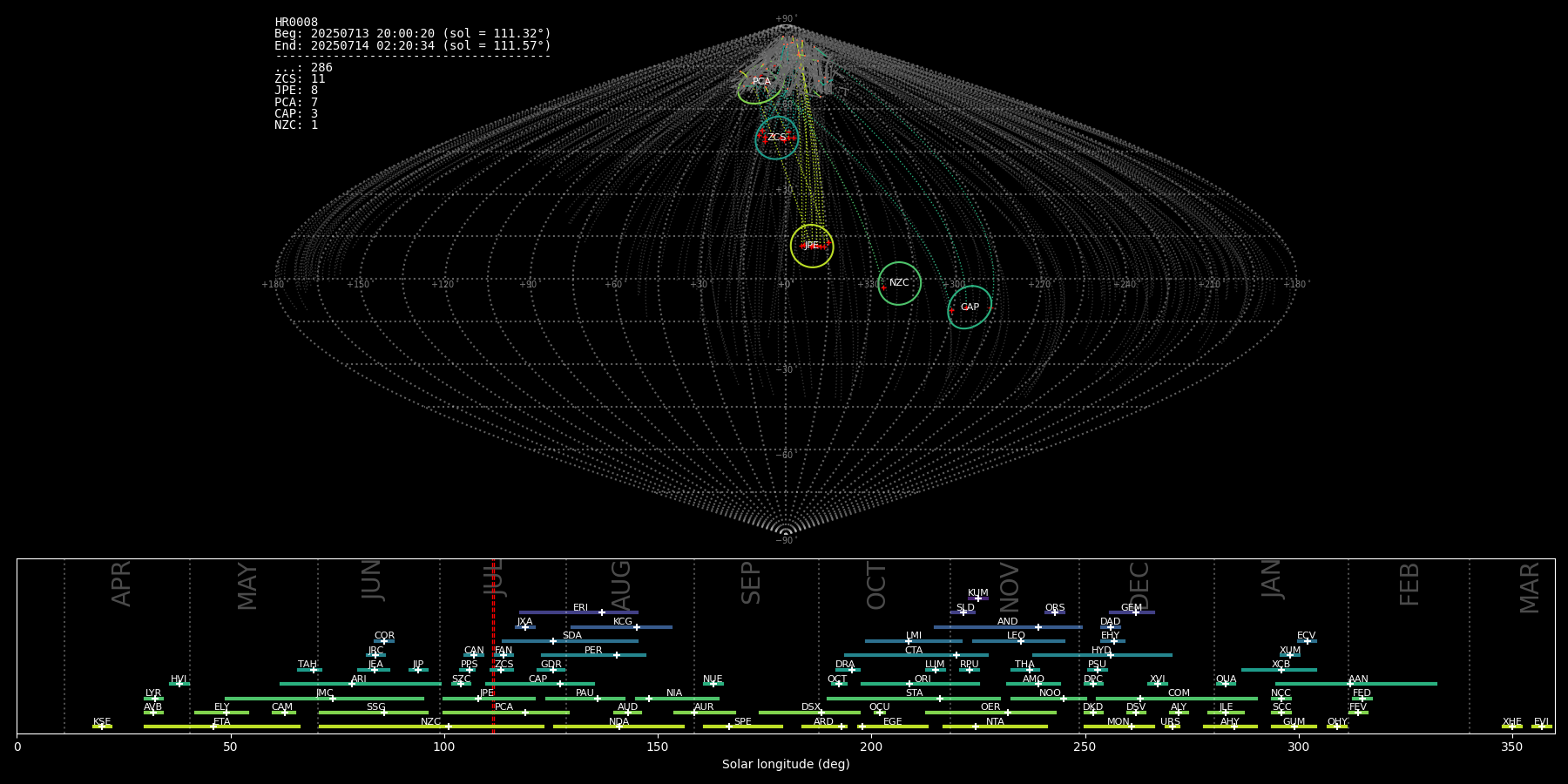The height and width of the screenshot is (784, 1568).
Task: Click the ERI shower bar in timeline
Action: click(578, 612)
